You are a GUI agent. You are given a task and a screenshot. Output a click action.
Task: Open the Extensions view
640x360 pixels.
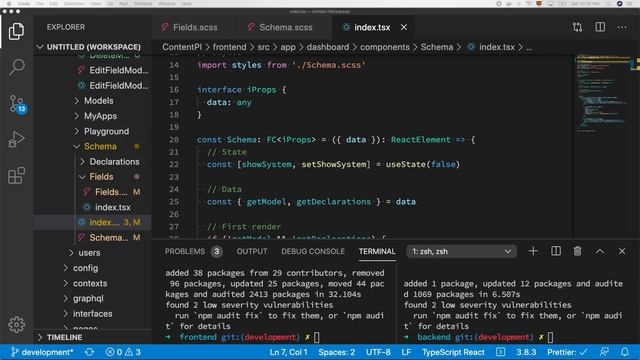[16, 176]
